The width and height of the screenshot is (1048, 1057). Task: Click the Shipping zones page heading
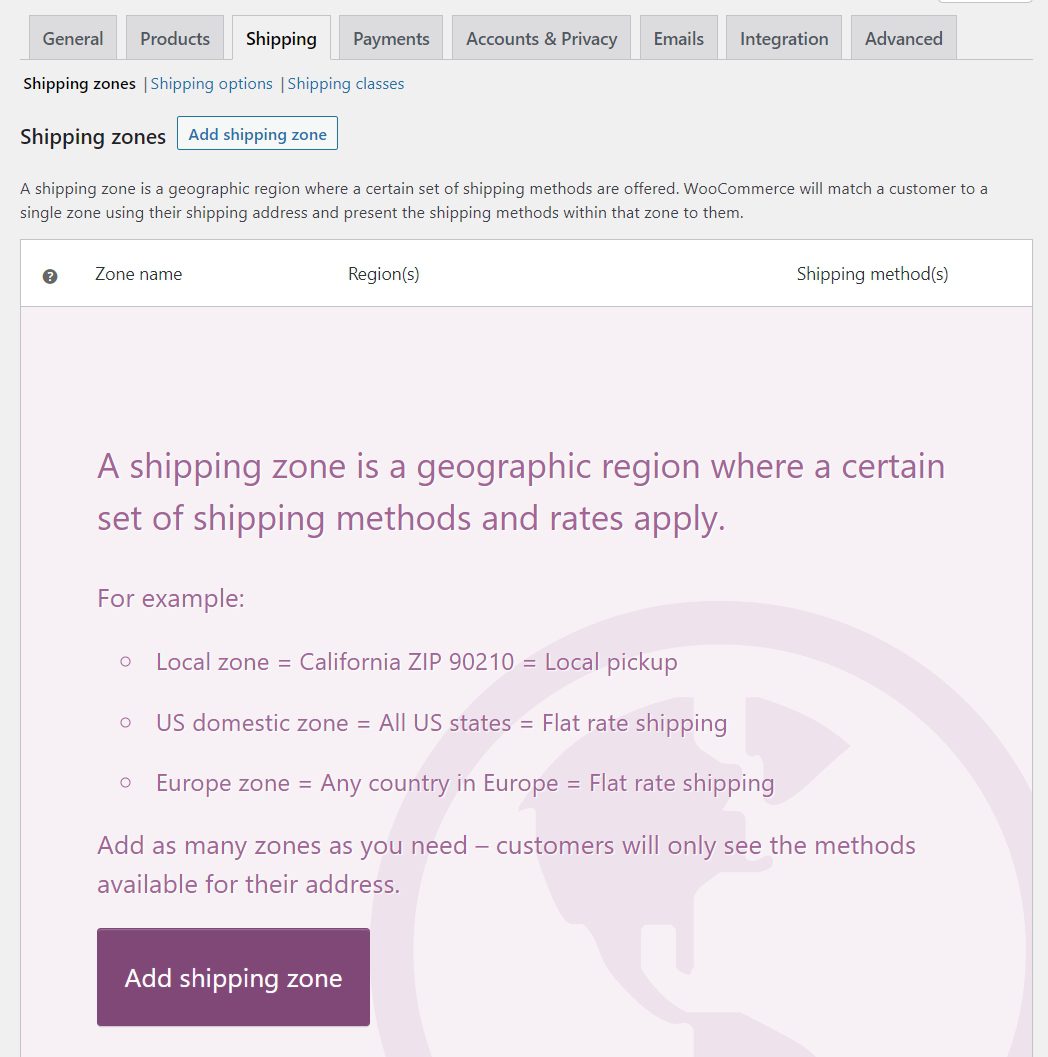[x=92, y=137]
